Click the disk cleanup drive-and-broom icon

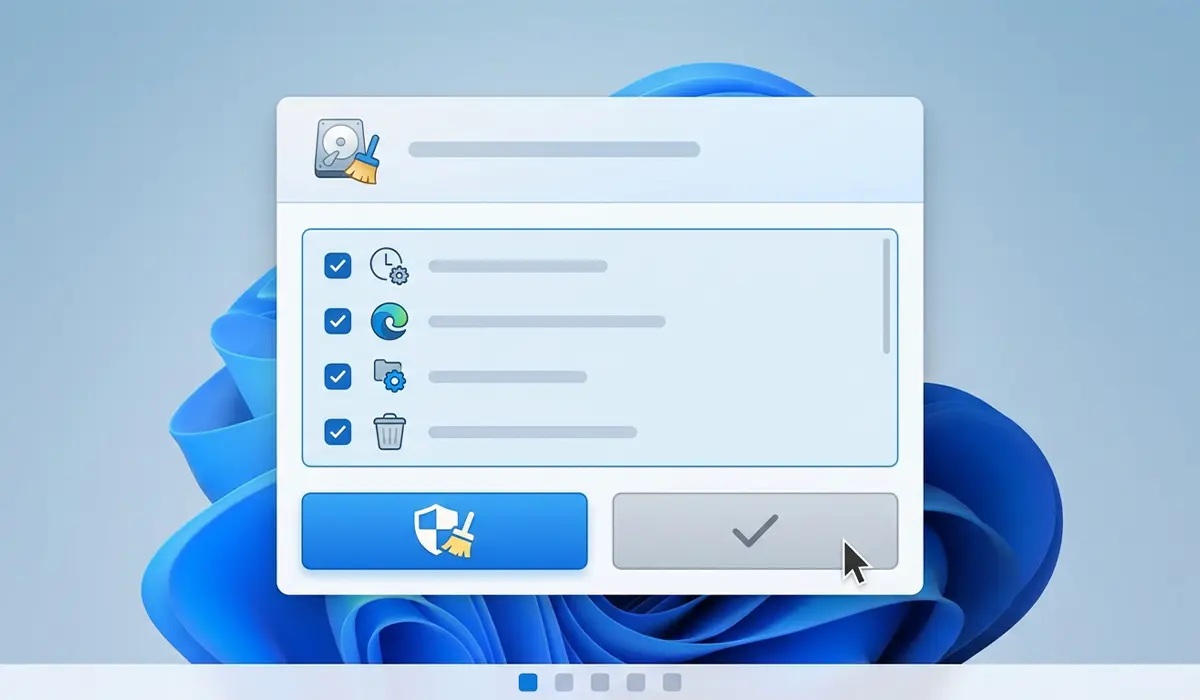click(348, 152)
